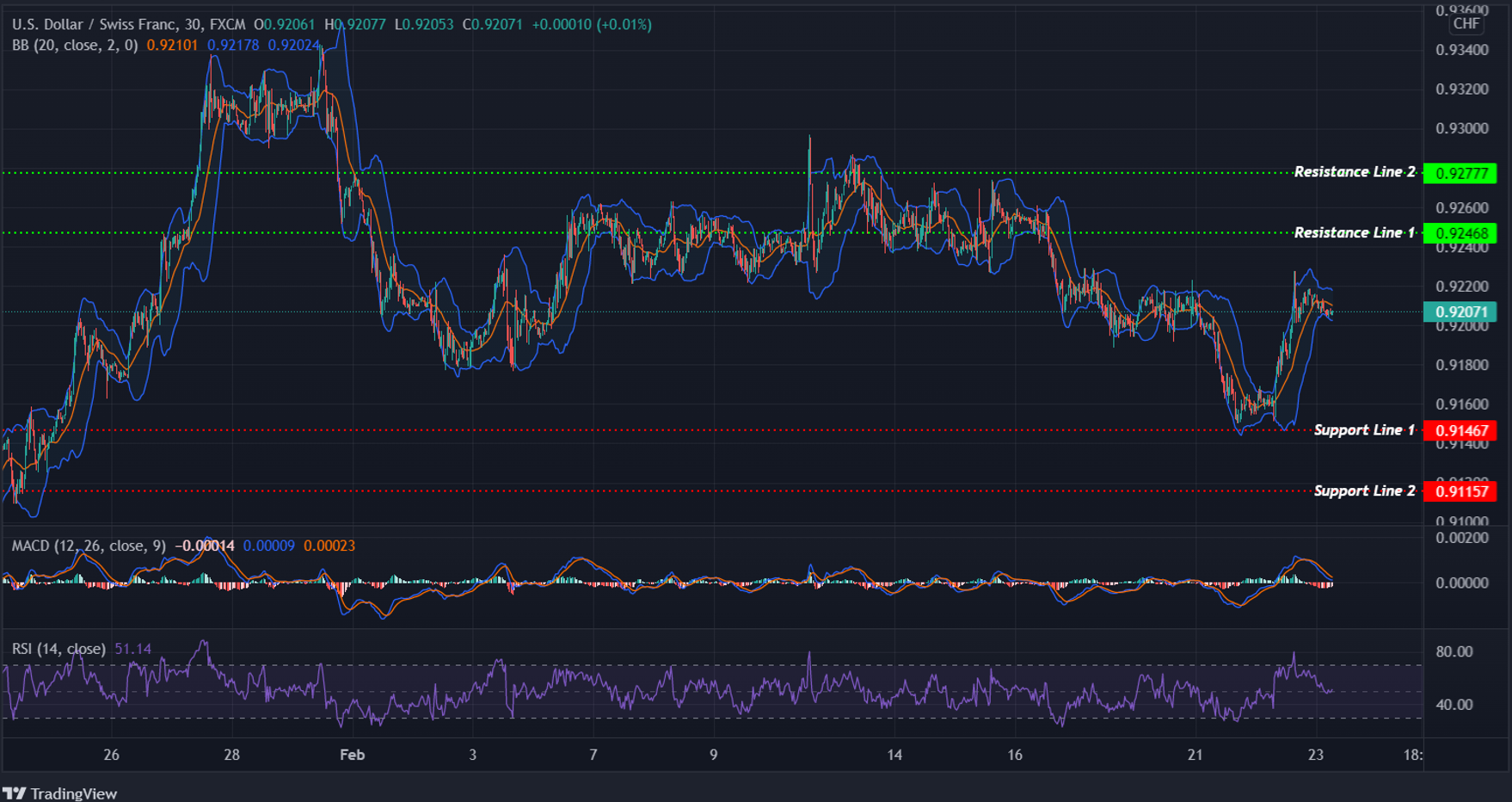
Task: Select the Resistance Line 2 price label 0.92777
Action: coord(1460,173)
